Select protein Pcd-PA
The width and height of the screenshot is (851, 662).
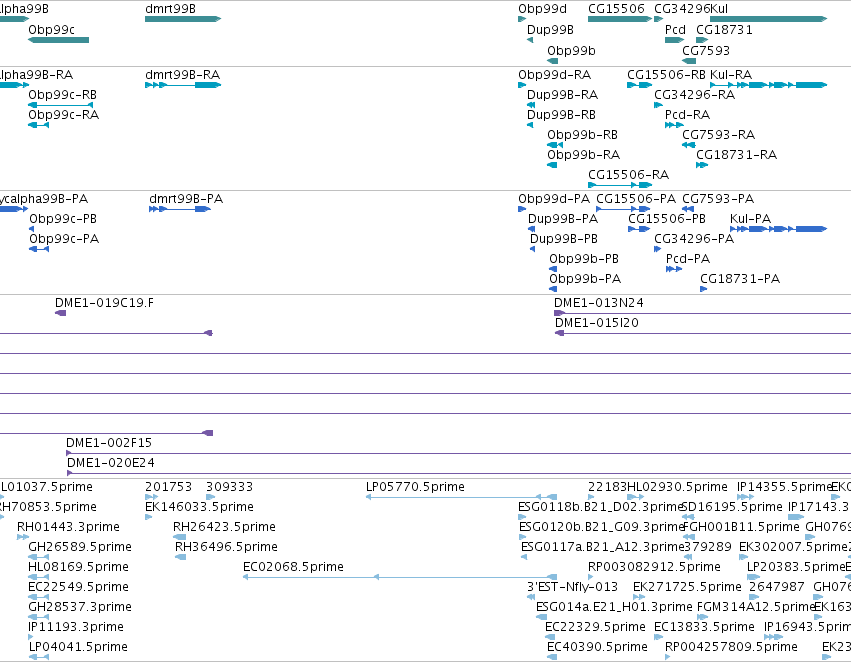coord(688,259)
